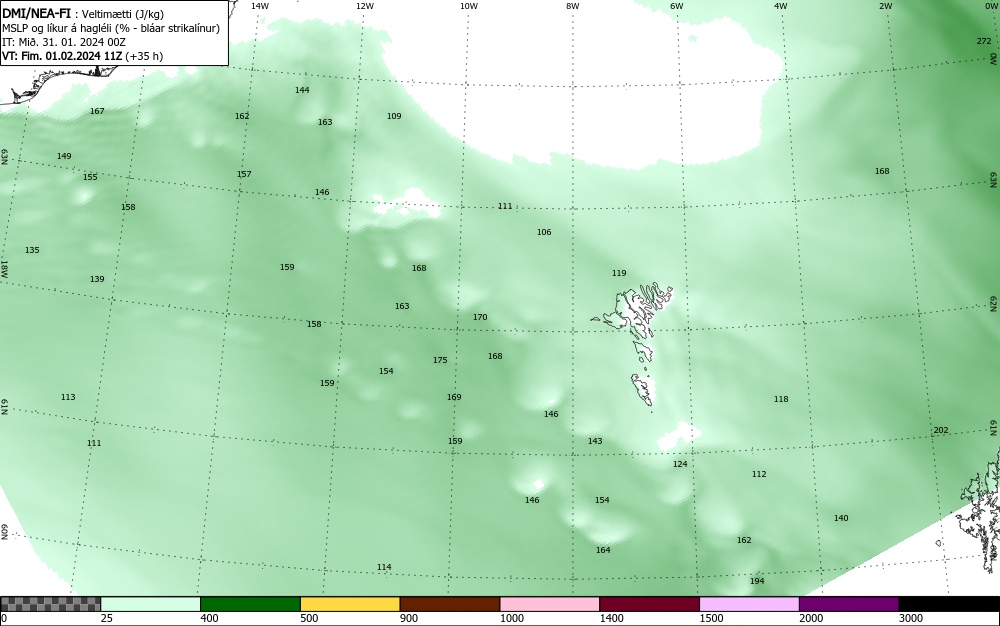Click the 6W longitude label
Viewport: 1000px width, 626px height.
[x=677, y=6]
